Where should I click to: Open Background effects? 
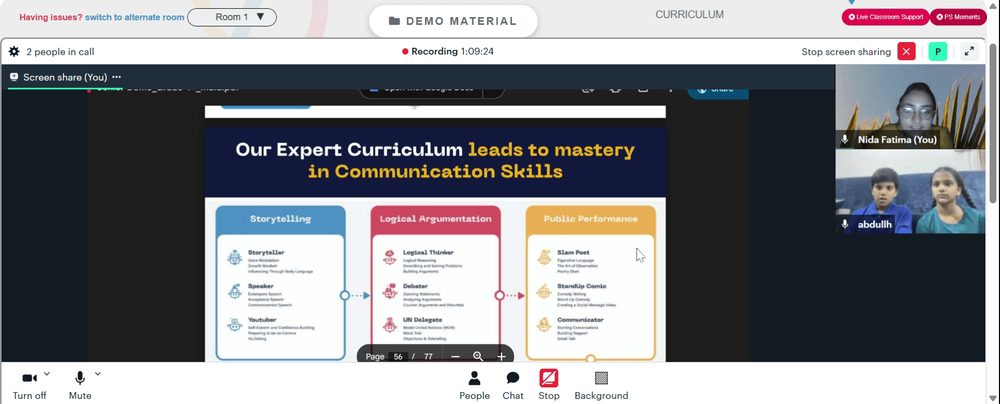[x=601, y=385]
